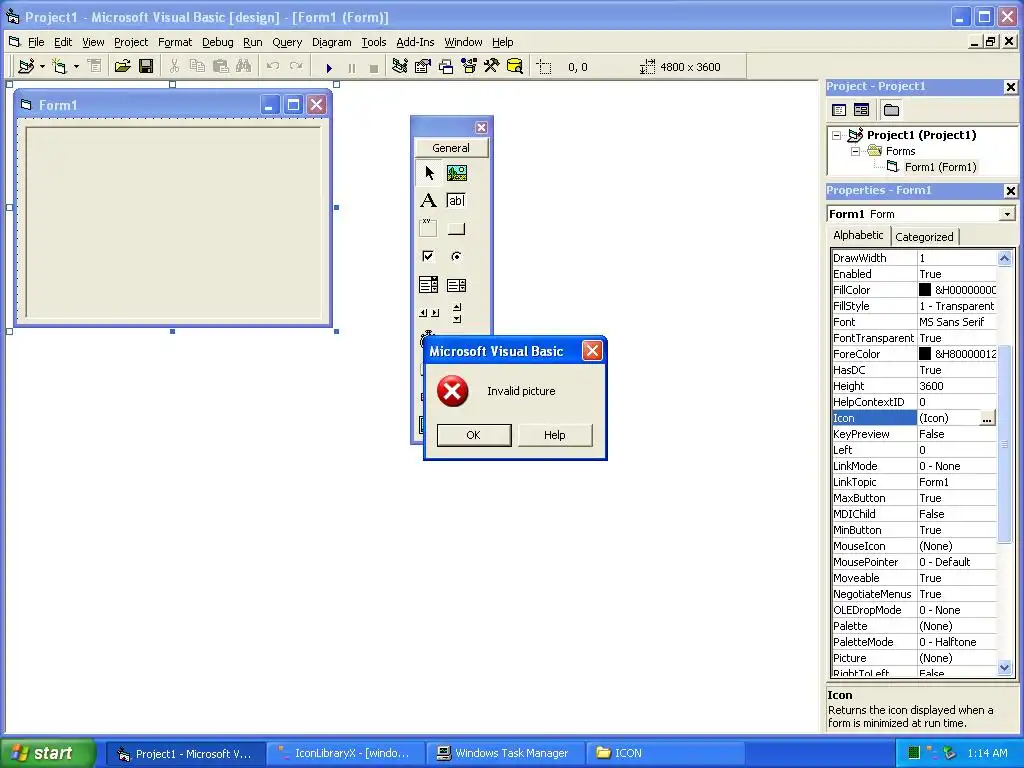This screenshot has height=768, width=1024.
Task: Select the Label control (letter A) in toolbox
Action: 428,200
